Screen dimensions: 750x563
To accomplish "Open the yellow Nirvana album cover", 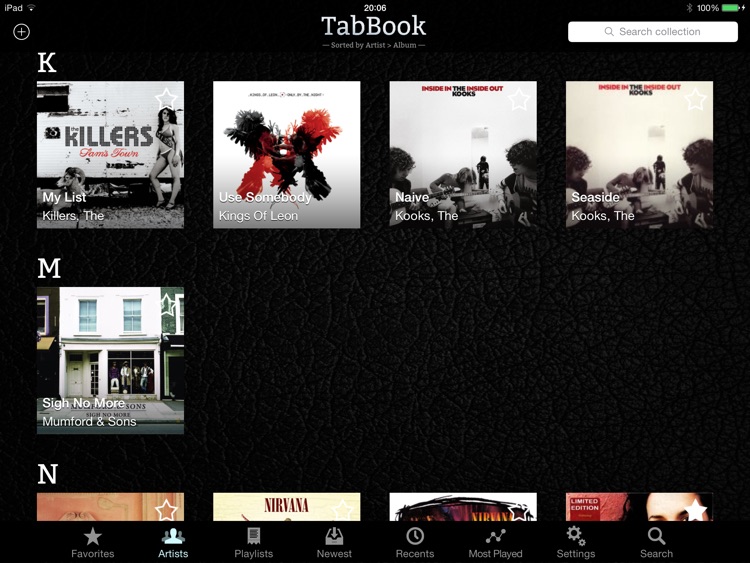I will click(287, 507).
